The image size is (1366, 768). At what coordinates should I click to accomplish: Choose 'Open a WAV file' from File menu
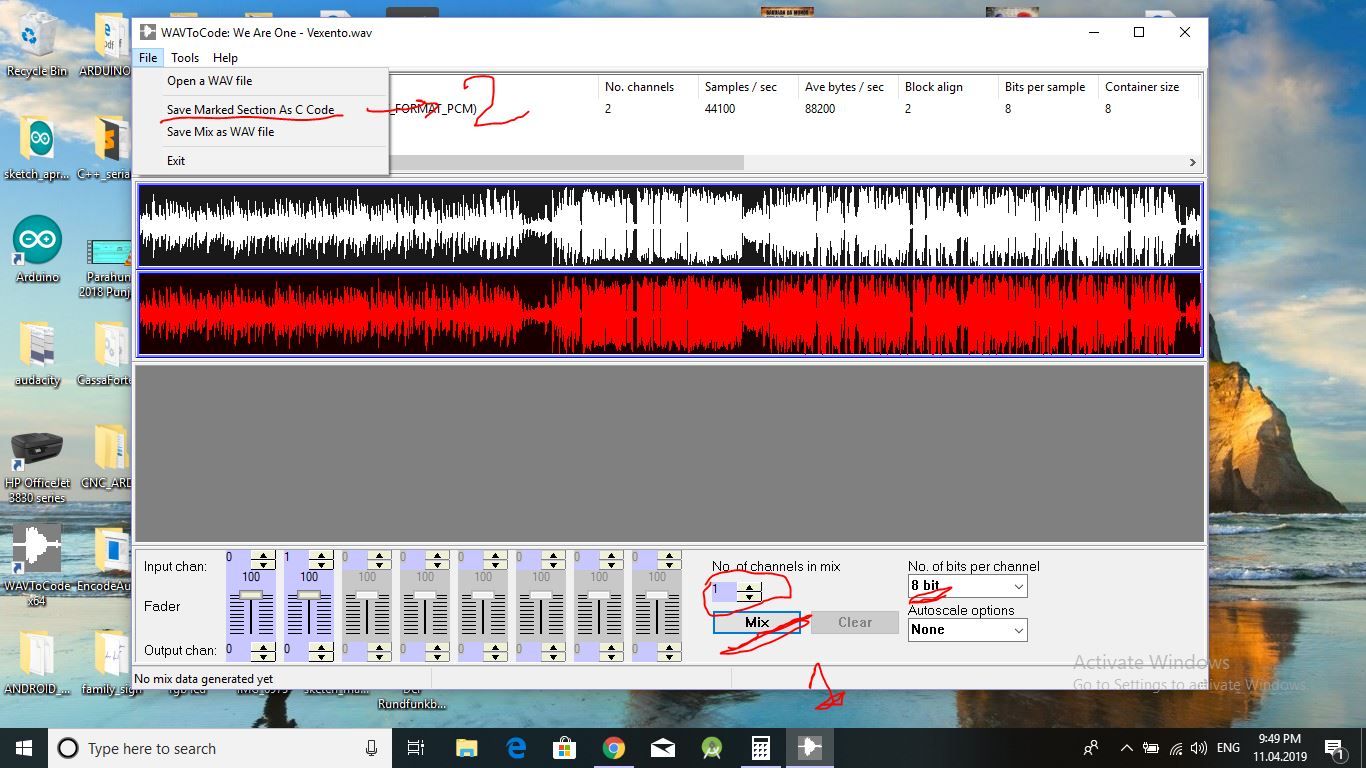point(210,81)
